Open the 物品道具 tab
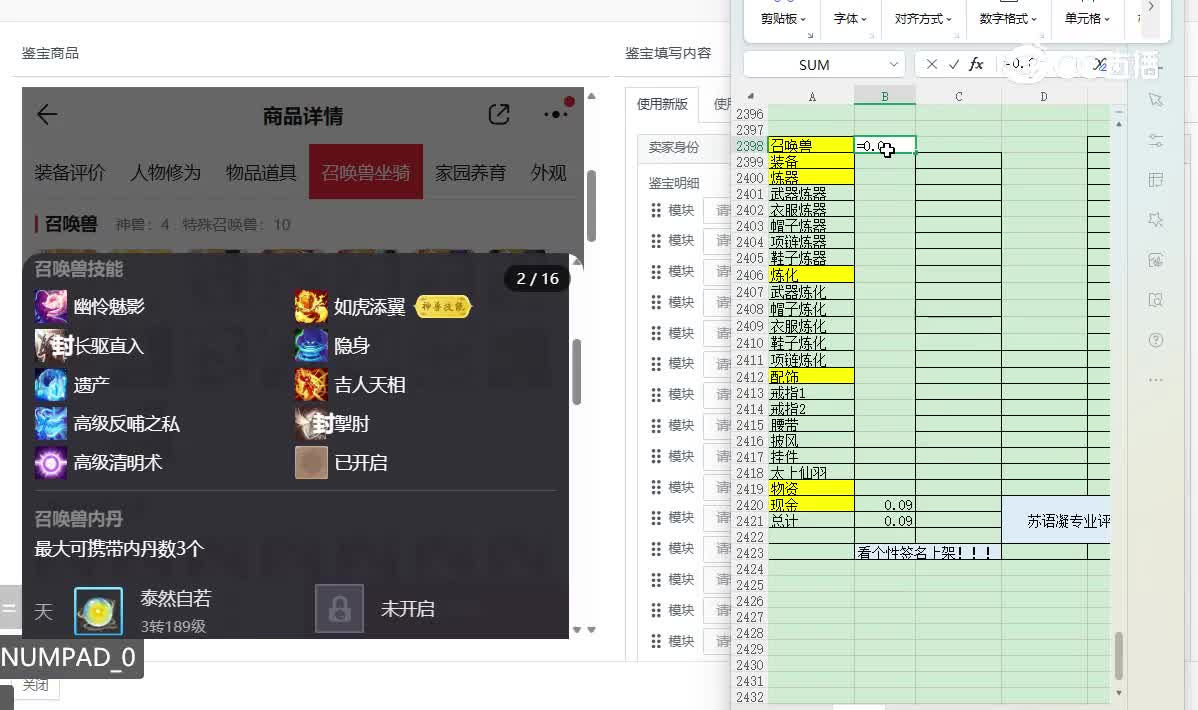This screenshot has width=1198, height=710. pyautogui.click(x=261, y=173)
